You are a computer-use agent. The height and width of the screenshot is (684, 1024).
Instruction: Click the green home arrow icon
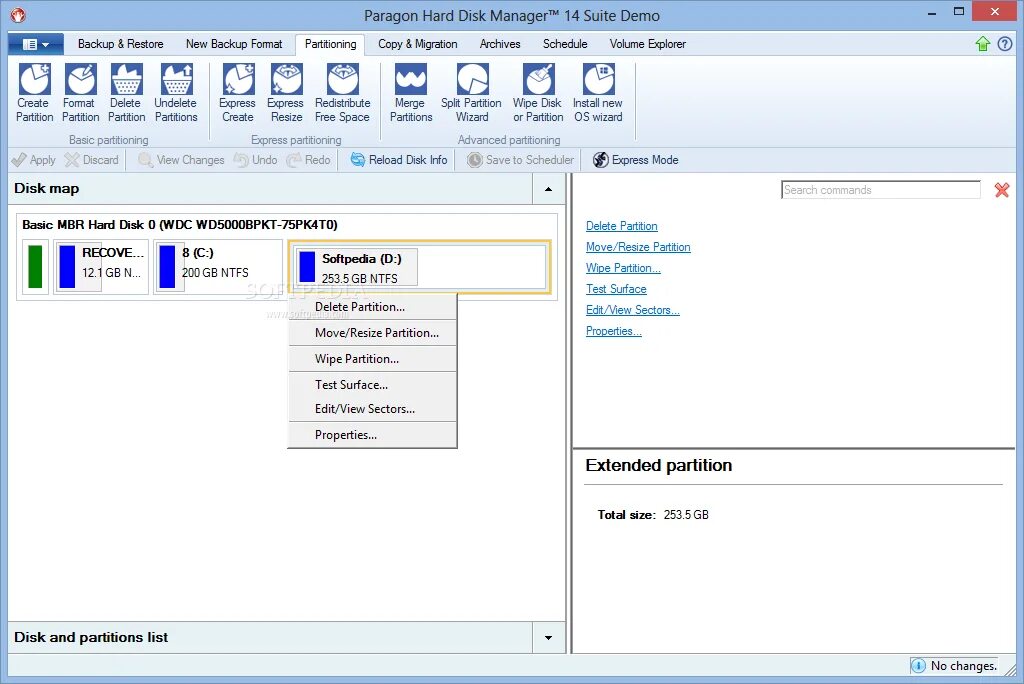[982, 44]
